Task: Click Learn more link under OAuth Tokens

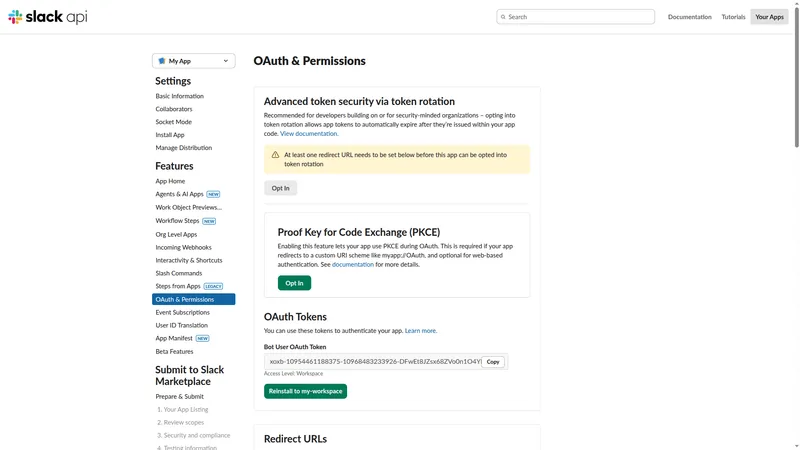Action: point(420,331)
